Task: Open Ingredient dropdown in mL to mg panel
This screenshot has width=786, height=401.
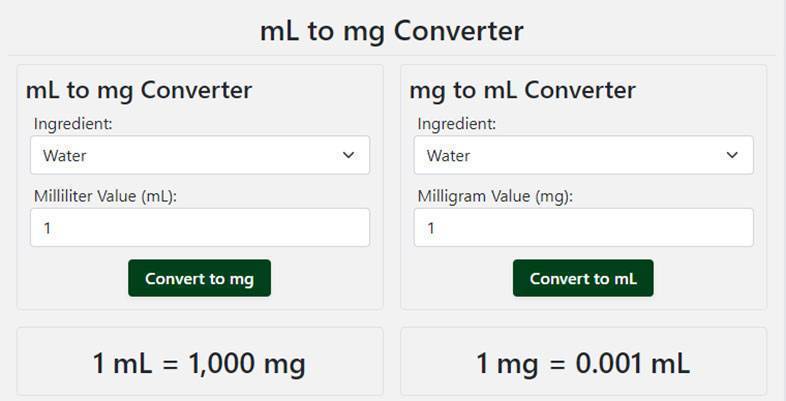Action: [x=200, y=155]
